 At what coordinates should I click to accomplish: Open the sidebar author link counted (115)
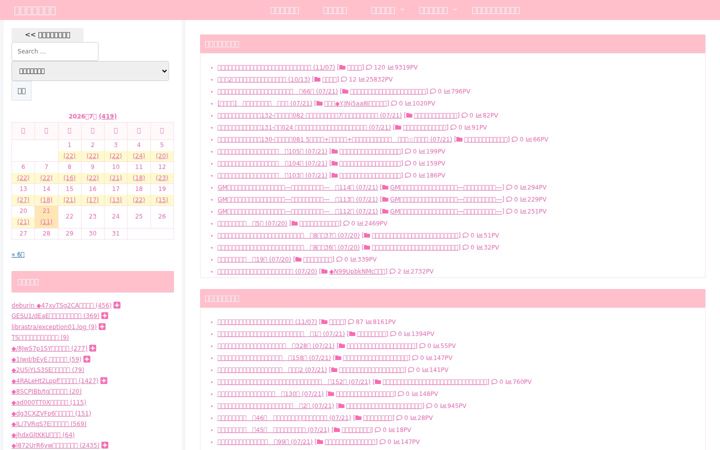49,402
